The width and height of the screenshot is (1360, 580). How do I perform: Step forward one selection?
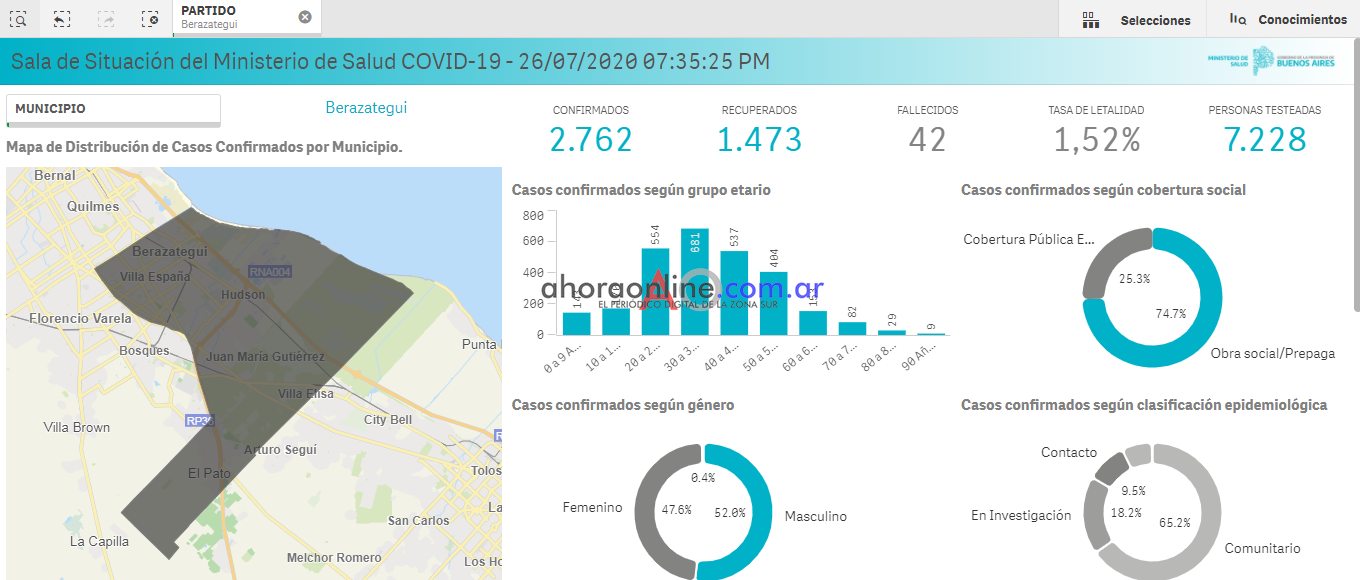pyautogui.click(x=106, y=18)
